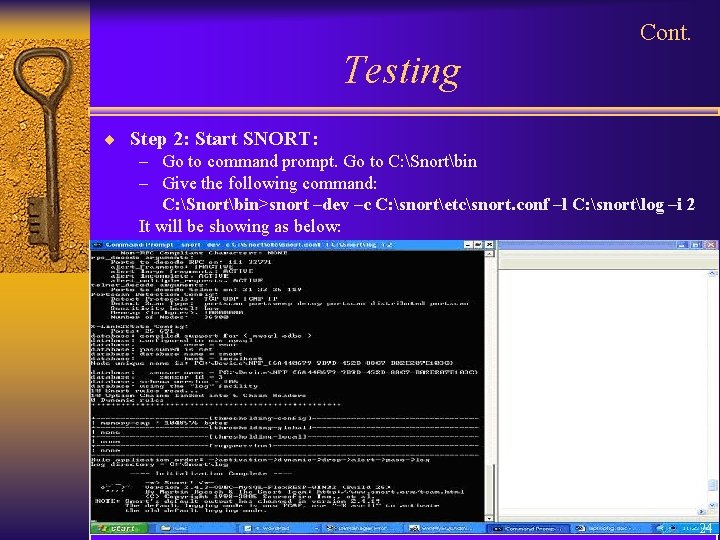Click the 'Initialization Complete' console line
The height and width of the screenshot is (540, 720).
tap(211, 473)
